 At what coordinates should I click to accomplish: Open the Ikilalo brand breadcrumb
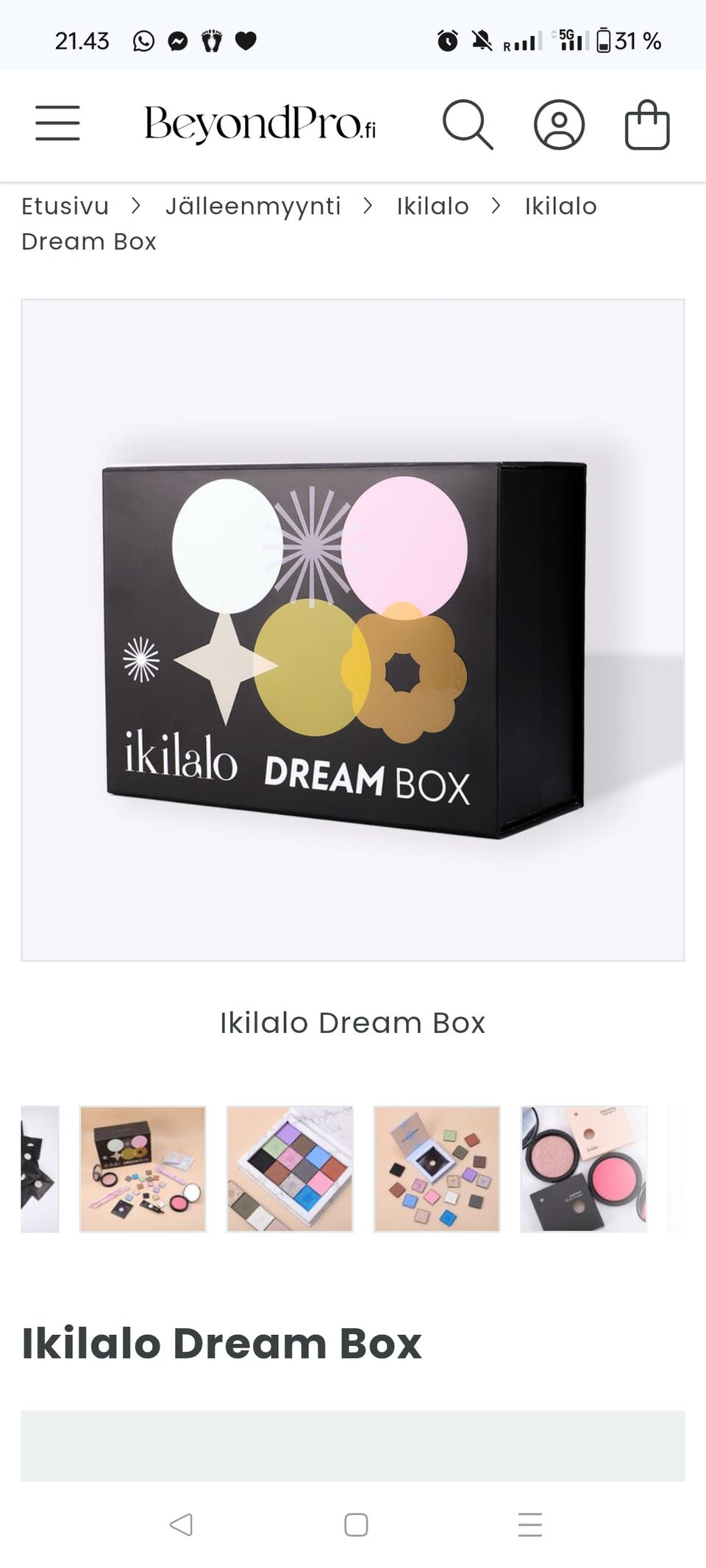(x=432, y=206)
